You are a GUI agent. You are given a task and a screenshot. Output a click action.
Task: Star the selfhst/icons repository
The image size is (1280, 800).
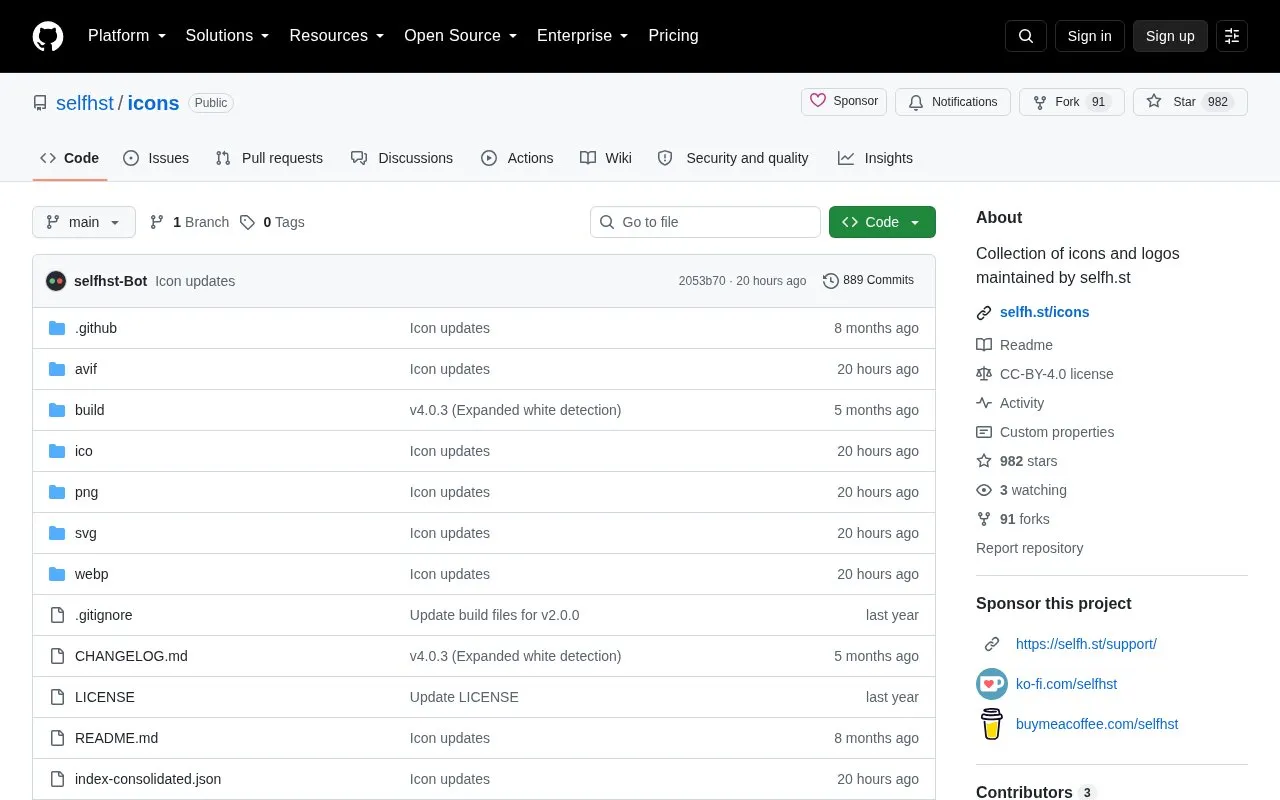pyautogui.click(x=1190, y=102)
